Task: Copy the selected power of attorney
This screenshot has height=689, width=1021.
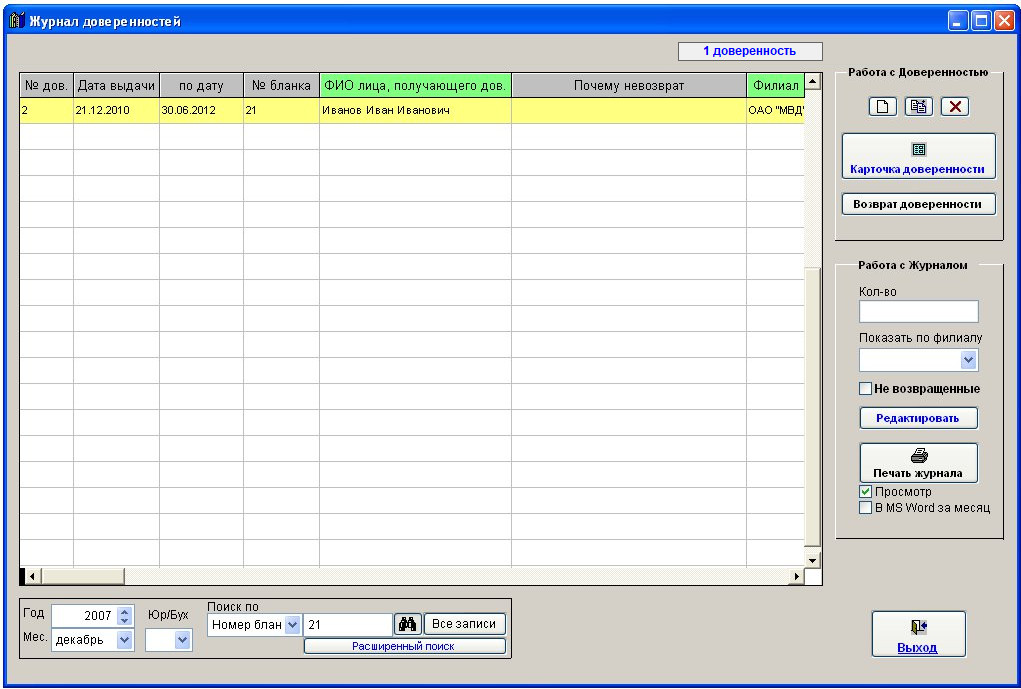Action: (x=919, y=107)
